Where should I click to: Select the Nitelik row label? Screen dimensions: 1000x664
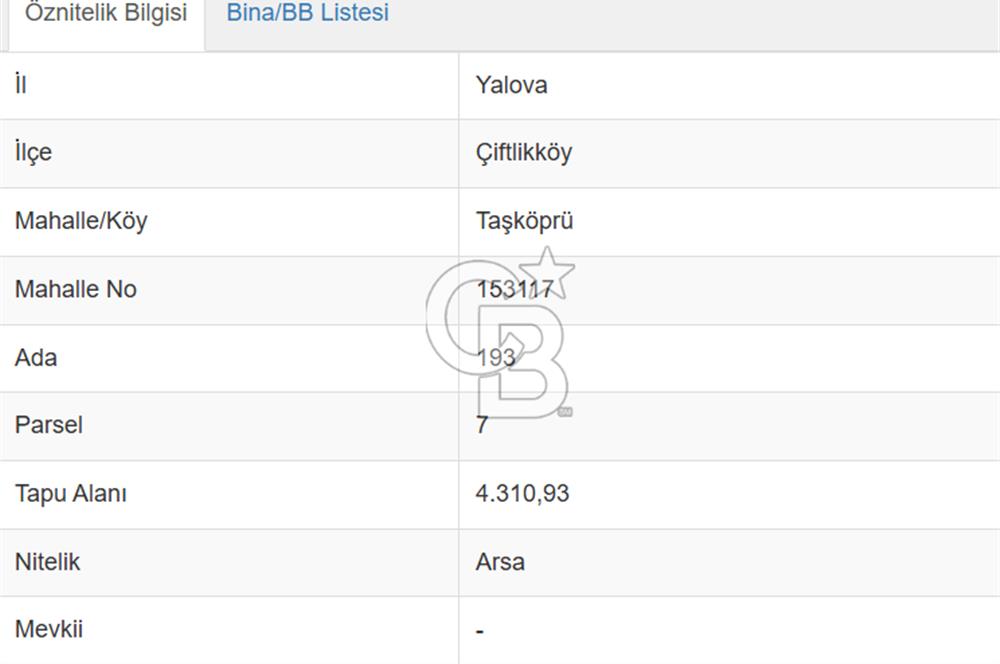click(46, 561)
